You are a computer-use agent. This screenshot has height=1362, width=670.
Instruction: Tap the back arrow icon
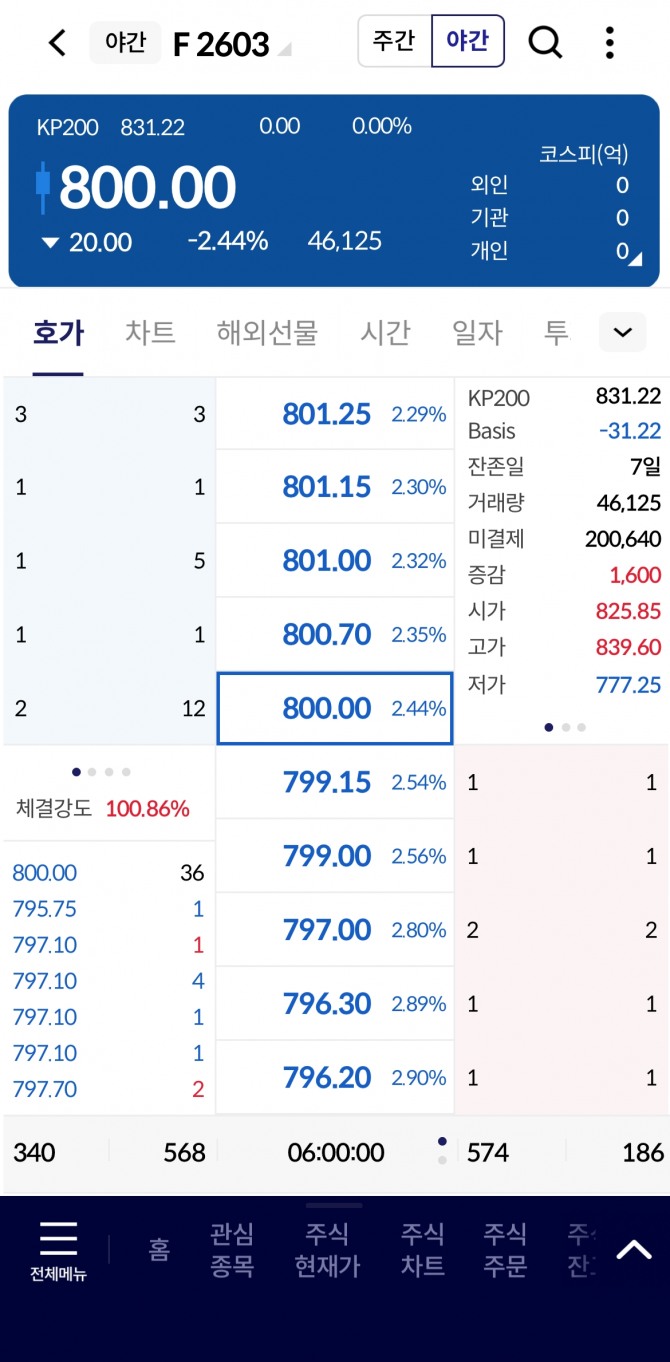pos(57,43)
